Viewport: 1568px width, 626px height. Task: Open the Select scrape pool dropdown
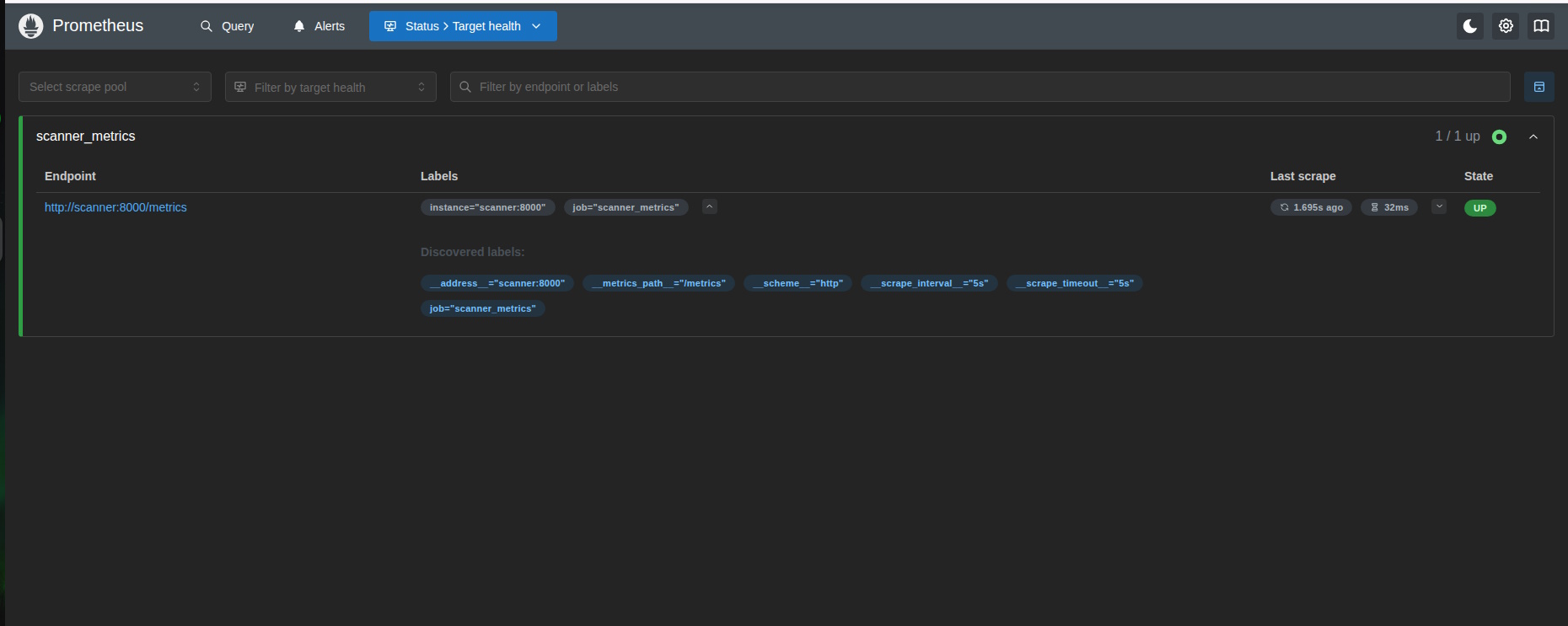[115, 87]
